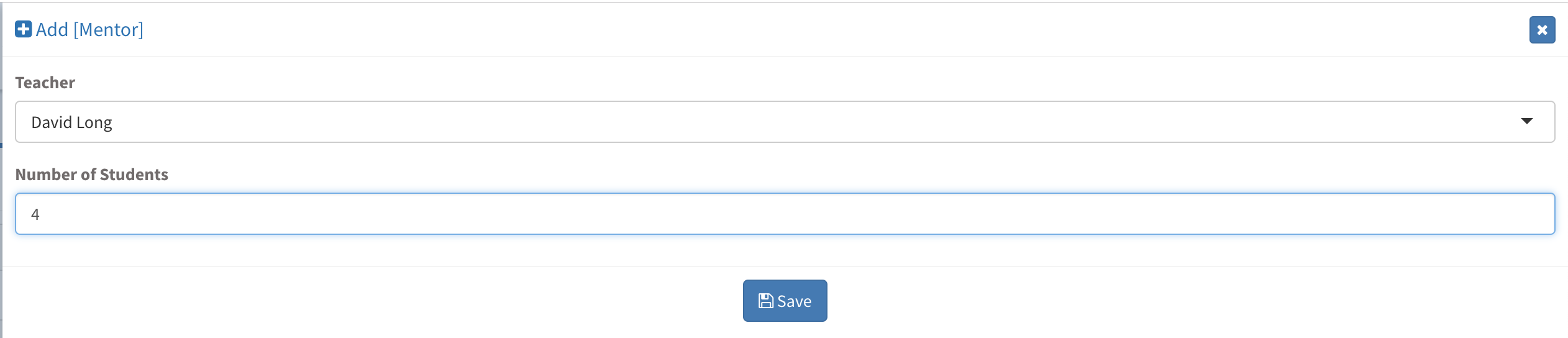The image size is (1568, 338).
Task: Dismiss the dialog using the blue X button
Action: [1542, 30]
